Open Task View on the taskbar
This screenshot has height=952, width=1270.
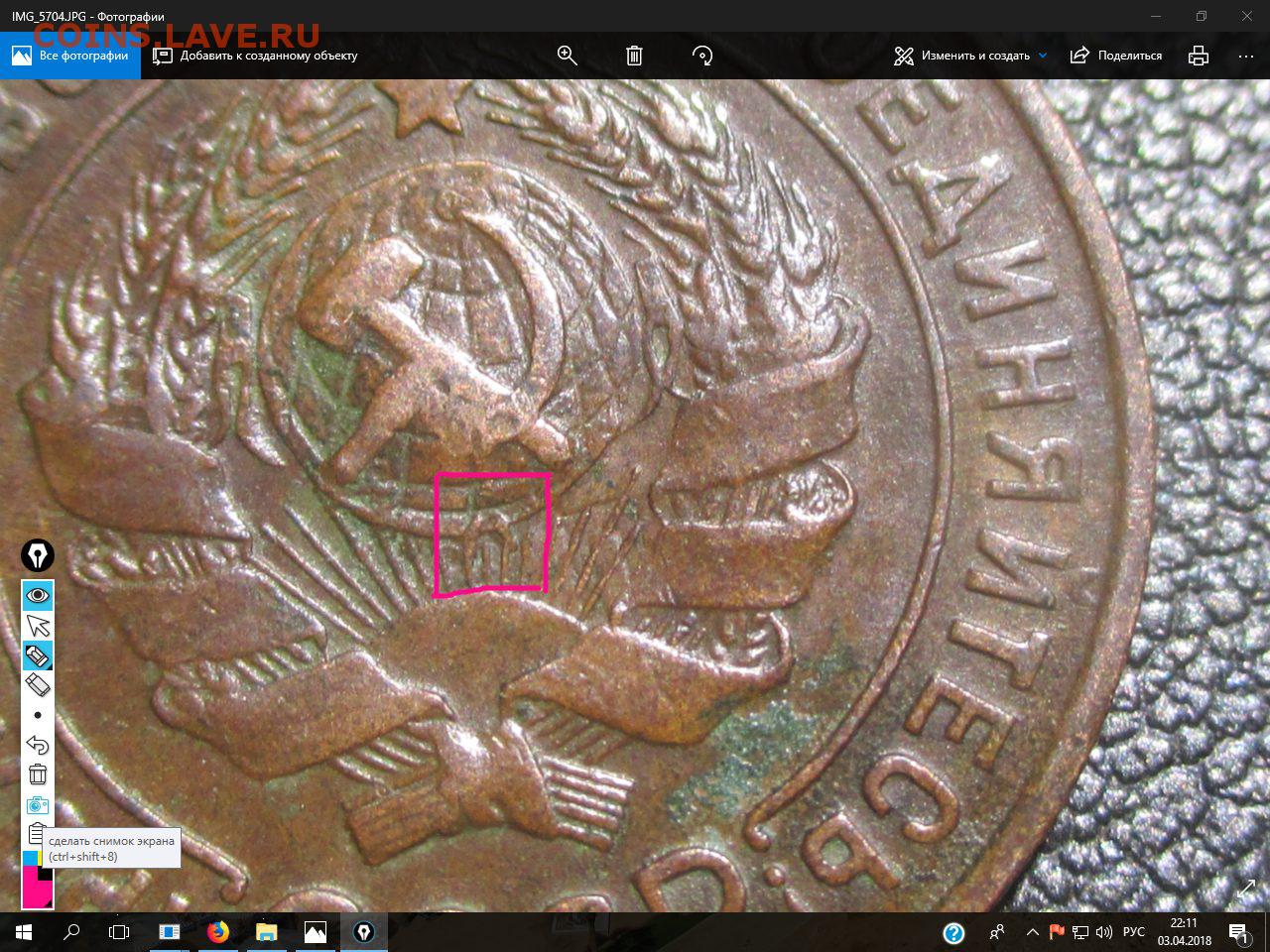tap(119, 932)
